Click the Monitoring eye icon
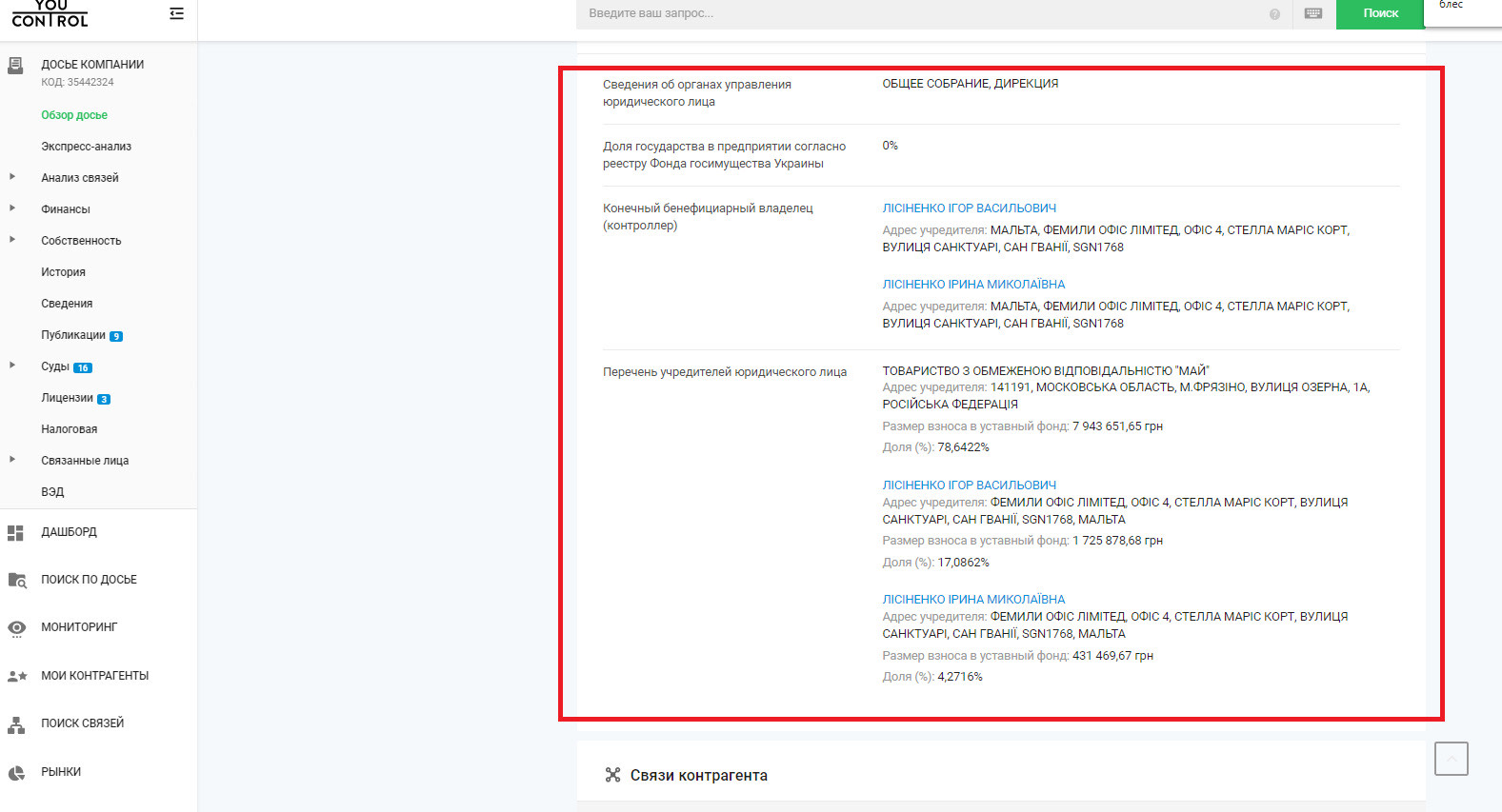The width and height of the screenshot is (1502, 812). coord(16,628)
